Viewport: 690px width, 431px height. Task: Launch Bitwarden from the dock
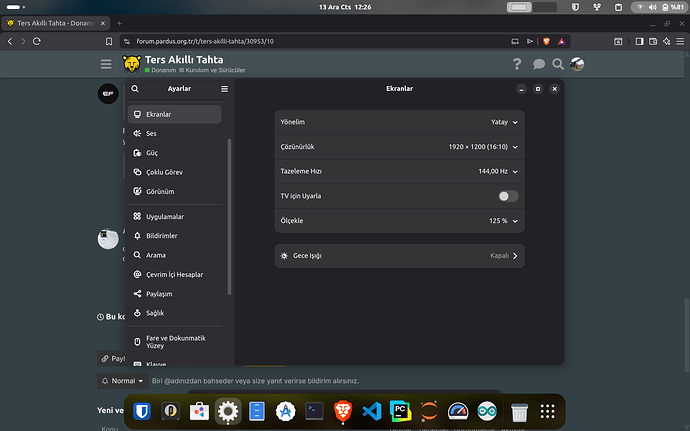pyautogui.click(x=141, y=410)
